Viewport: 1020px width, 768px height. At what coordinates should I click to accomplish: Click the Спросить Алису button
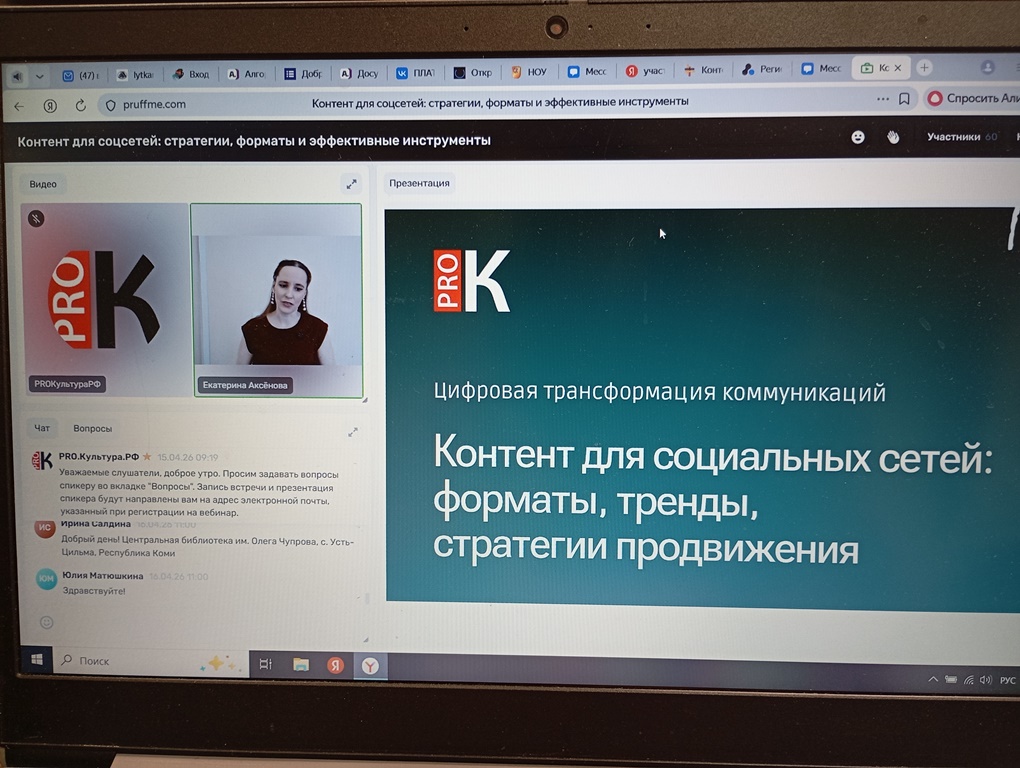coord(970,98)
